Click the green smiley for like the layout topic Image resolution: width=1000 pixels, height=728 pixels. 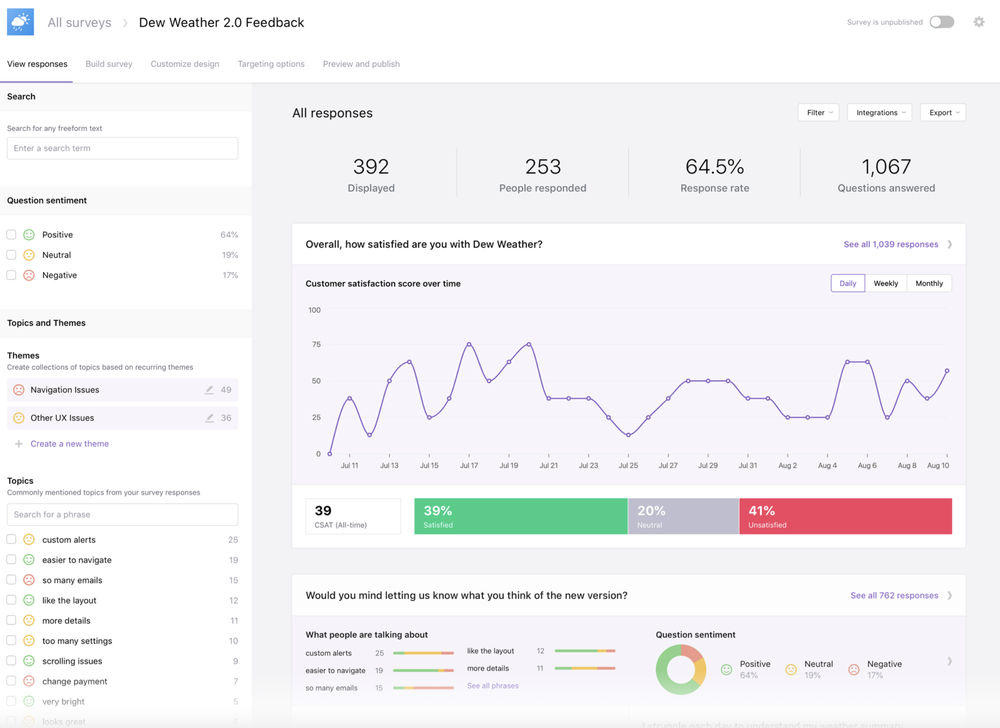pyautogui.click(x=29, y=600)
